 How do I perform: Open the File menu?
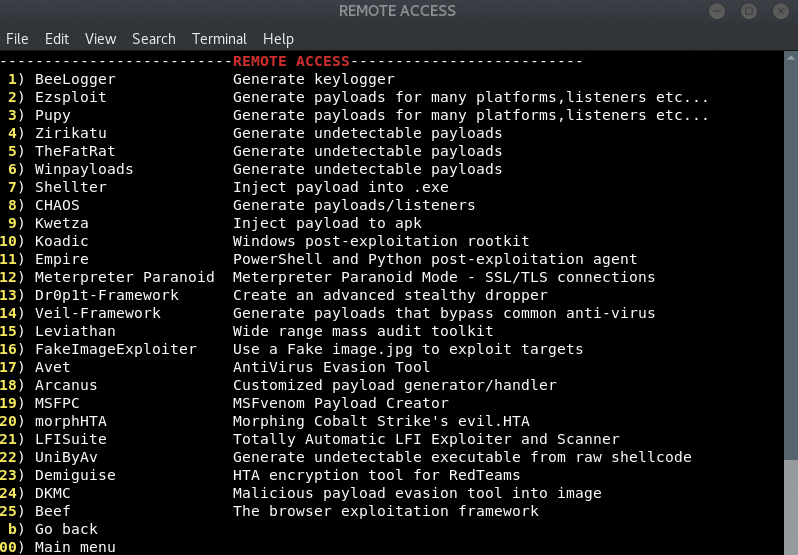pos(17,39)
